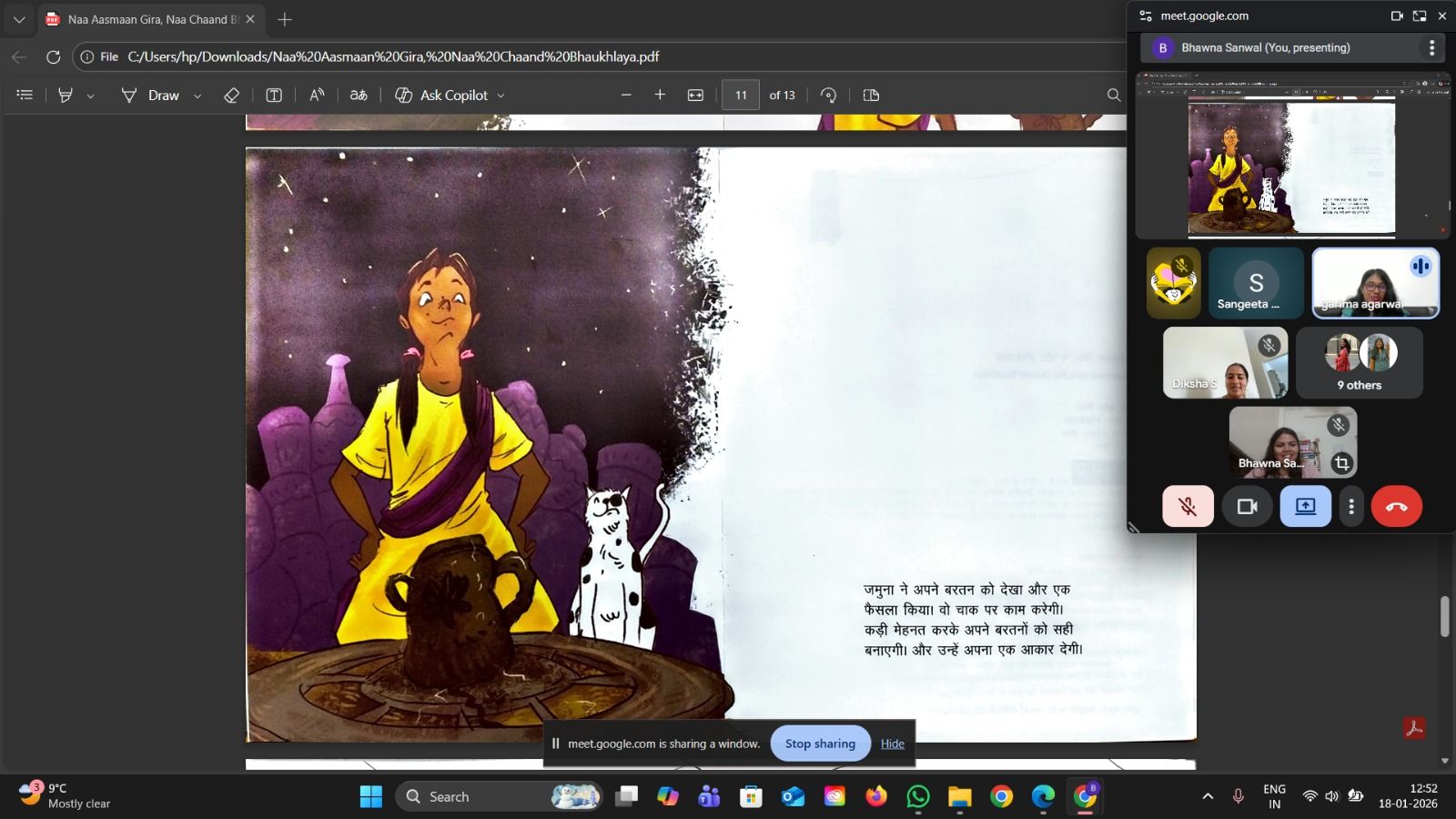Open Microsoft Teams from the taskbar
Viewport: 1456px width, 819px height.
pos(709,796)
